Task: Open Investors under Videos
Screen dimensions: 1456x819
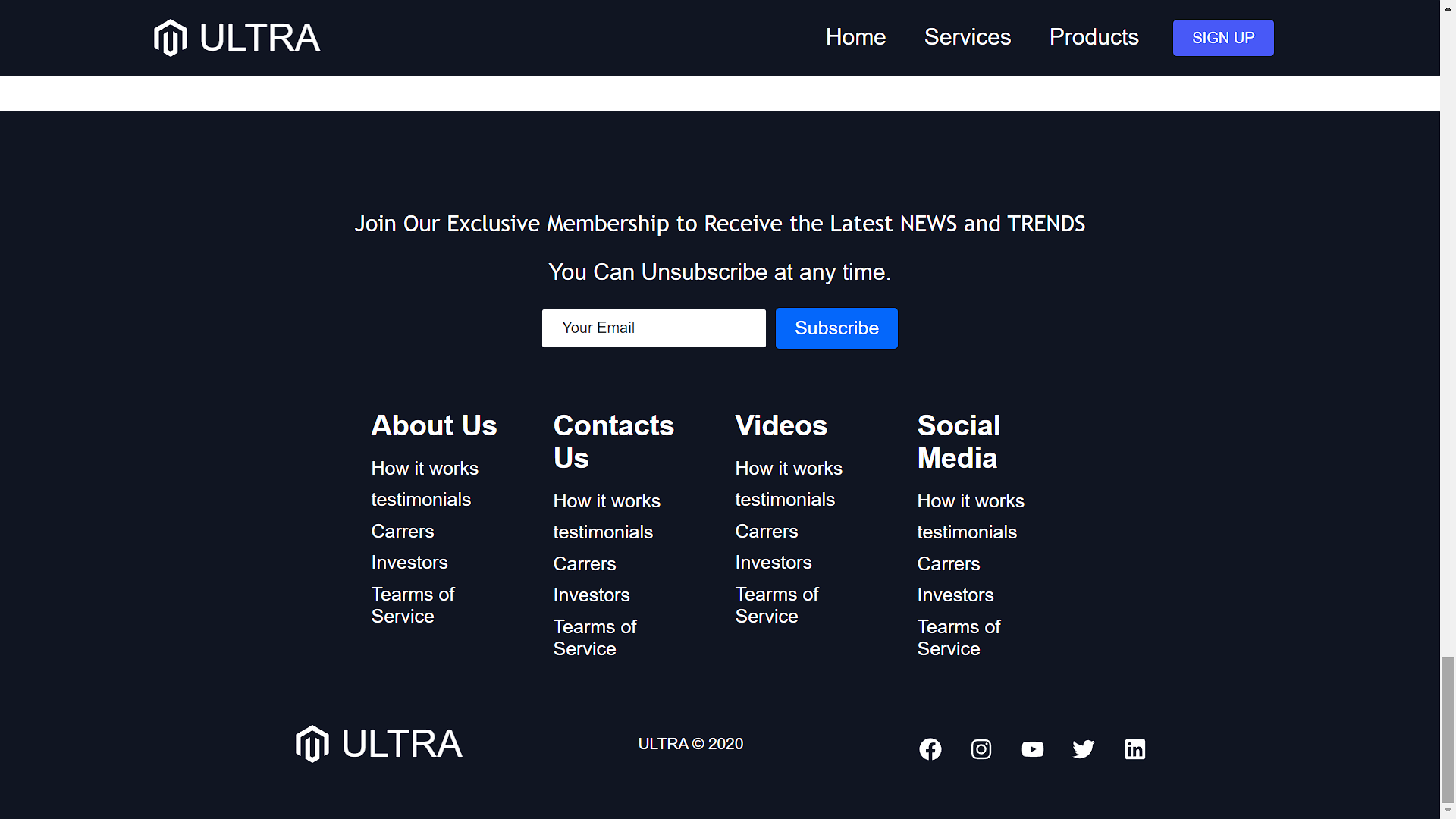Action: (773, 563)
